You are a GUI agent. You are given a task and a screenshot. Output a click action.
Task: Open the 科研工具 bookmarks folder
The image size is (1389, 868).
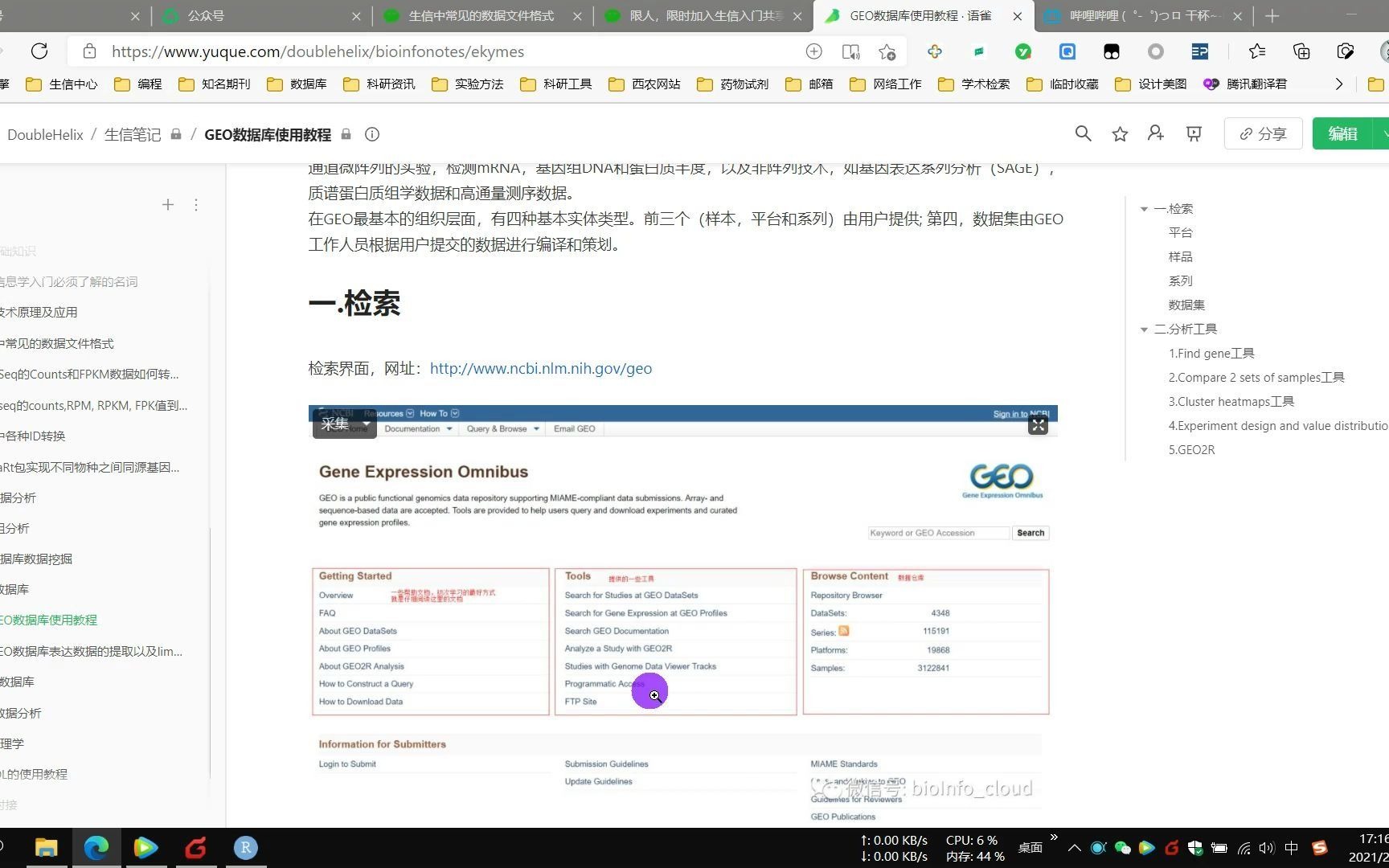(x=556, y=84)
